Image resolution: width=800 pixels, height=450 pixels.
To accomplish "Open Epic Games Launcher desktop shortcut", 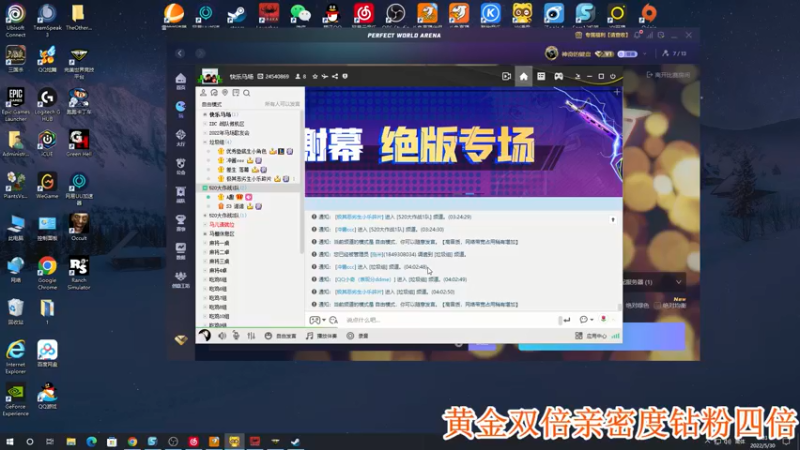I will point(16,104).
